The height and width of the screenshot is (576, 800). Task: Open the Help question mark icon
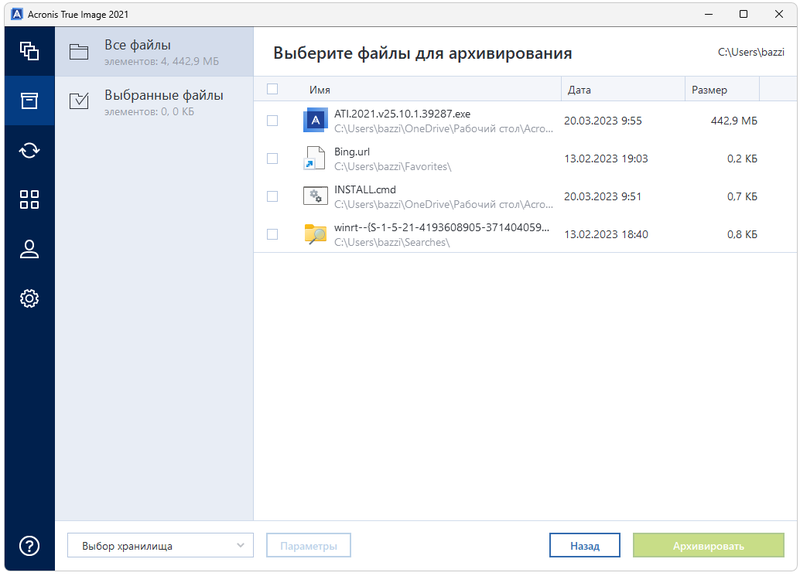pos(29,546)
